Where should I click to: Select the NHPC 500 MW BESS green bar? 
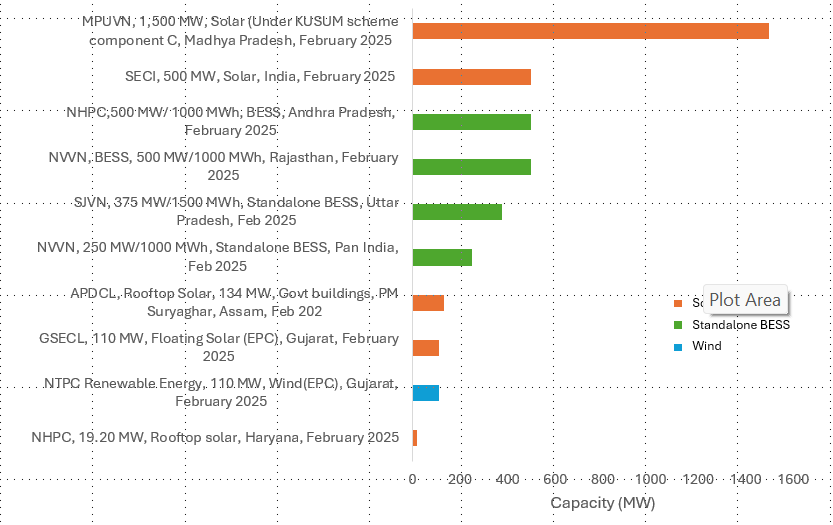472,122
